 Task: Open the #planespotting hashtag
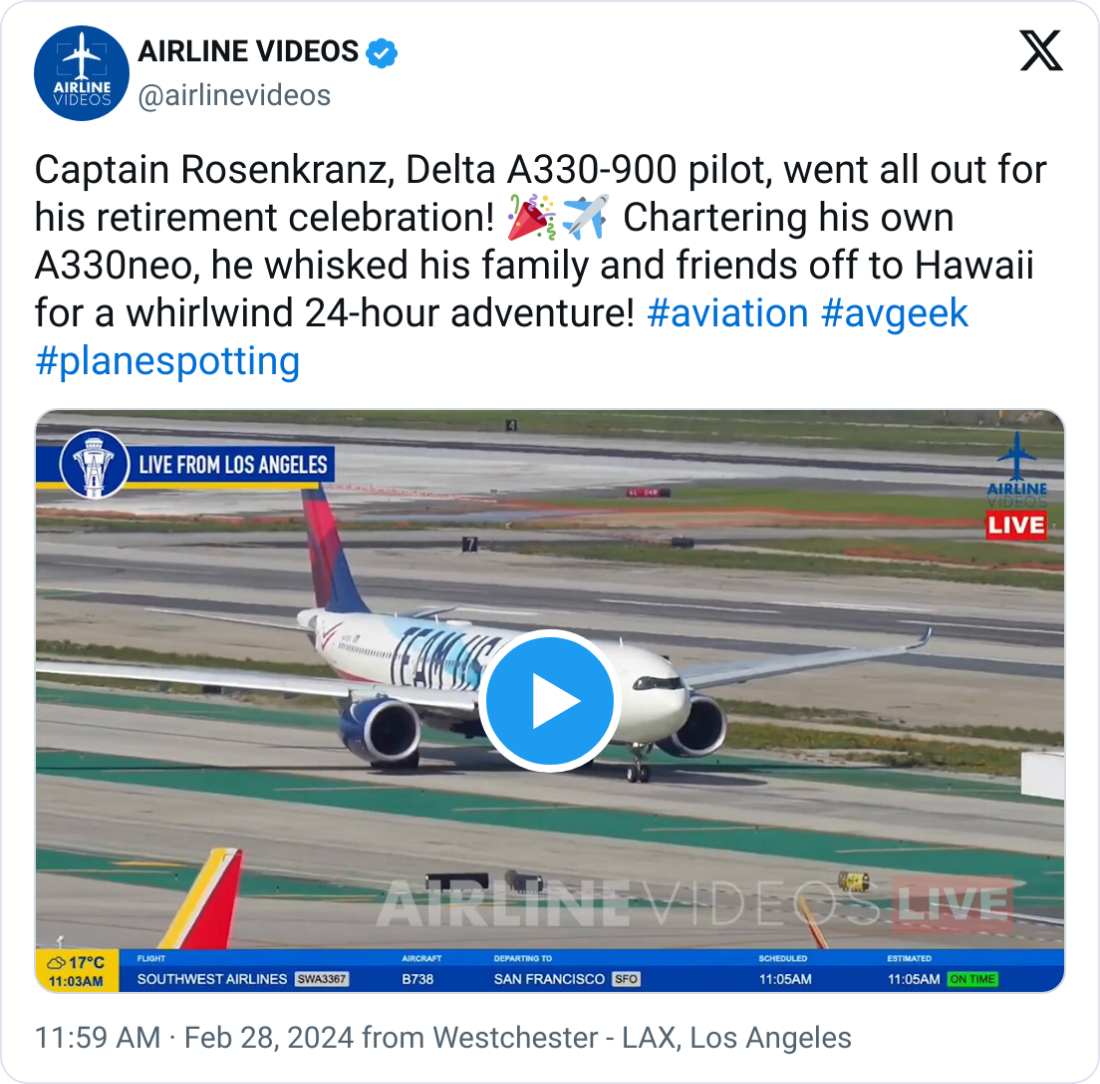pyautogui.click(x=167, y=361)
